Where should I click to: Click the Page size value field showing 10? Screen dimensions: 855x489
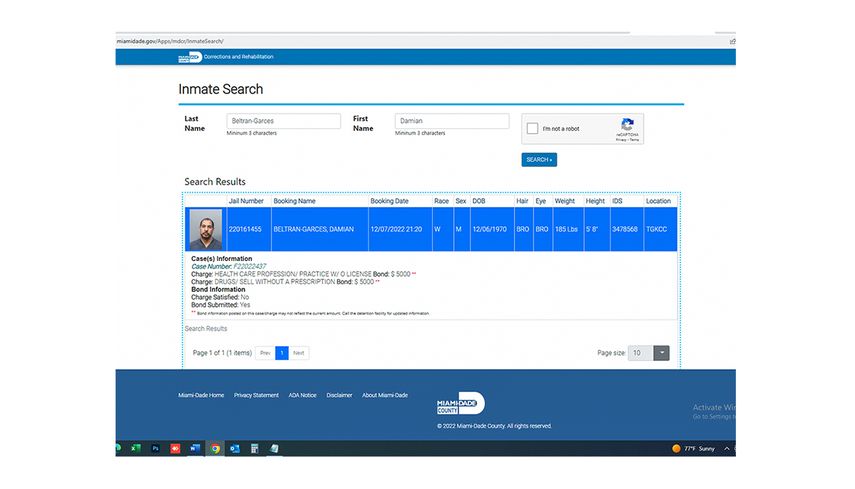[641, 353]
